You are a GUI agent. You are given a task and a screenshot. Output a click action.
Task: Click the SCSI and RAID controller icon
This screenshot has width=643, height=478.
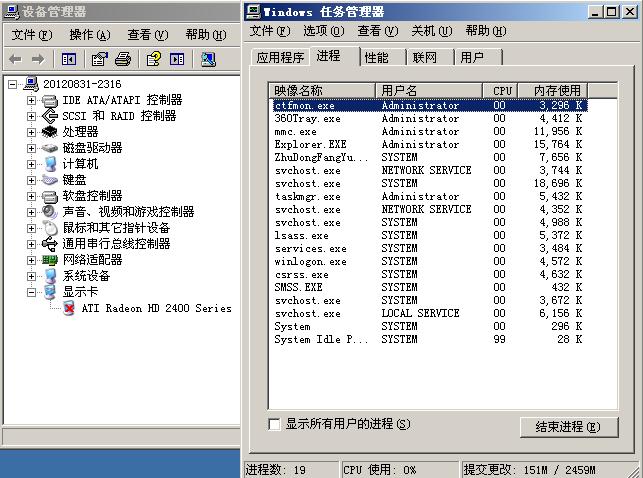pyautogui.click(x=50, y=116)
